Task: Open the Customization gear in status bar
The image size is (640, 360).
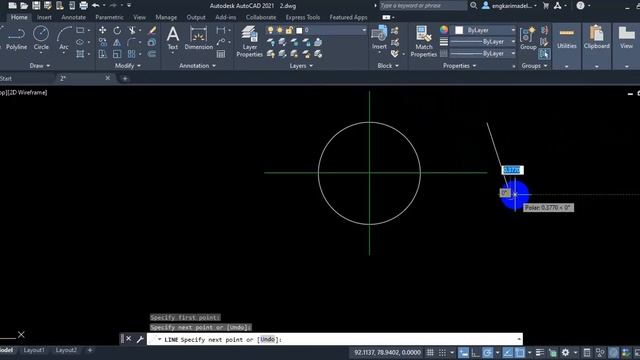Action: pos(565,352)
